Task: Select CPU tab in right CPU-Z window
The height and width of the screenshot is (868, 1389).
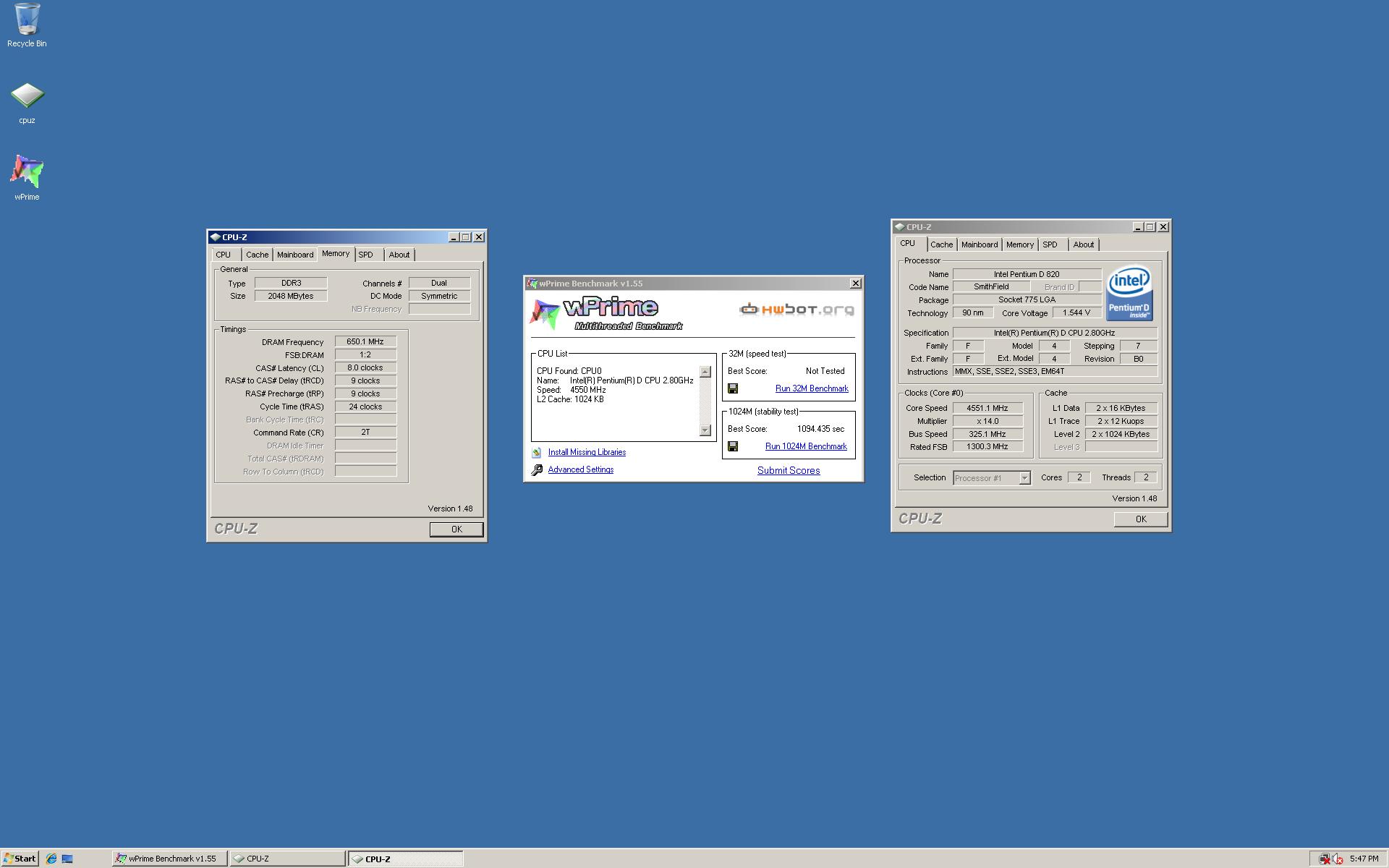Action: coord(908,244)
